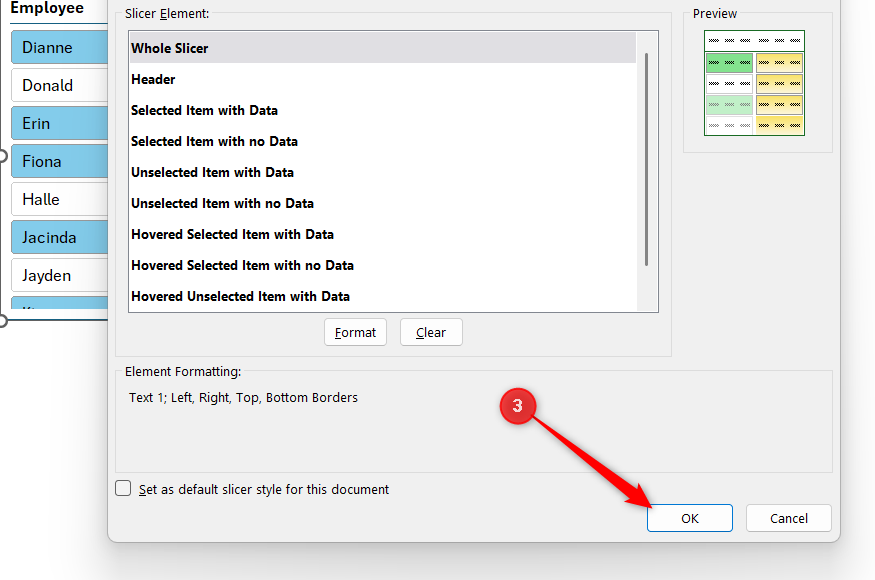Select Dianne in the Employee slicer
The height and width of the screenshot is (580, 875).
pyautogui.click(x=59, y=47)
